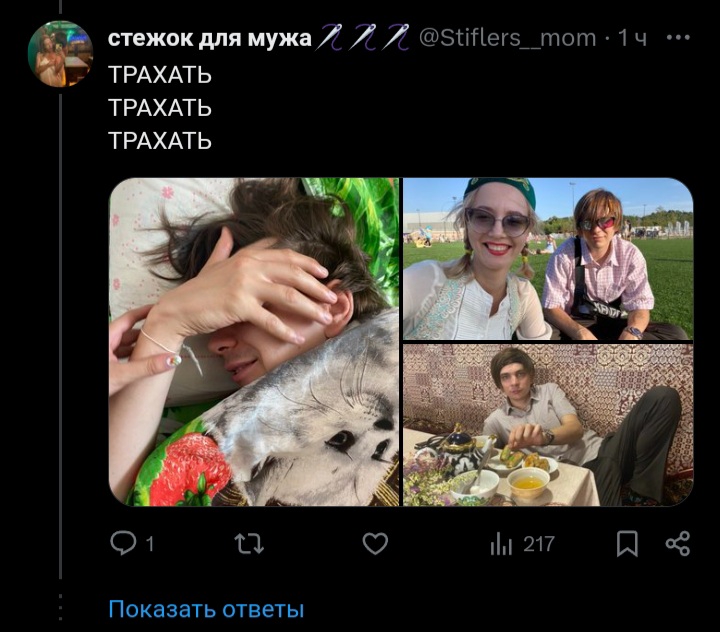The width and height of the screenshot is (720, 632).
Task: Click the reply count number 1
Action: click(x=150, y=545)
